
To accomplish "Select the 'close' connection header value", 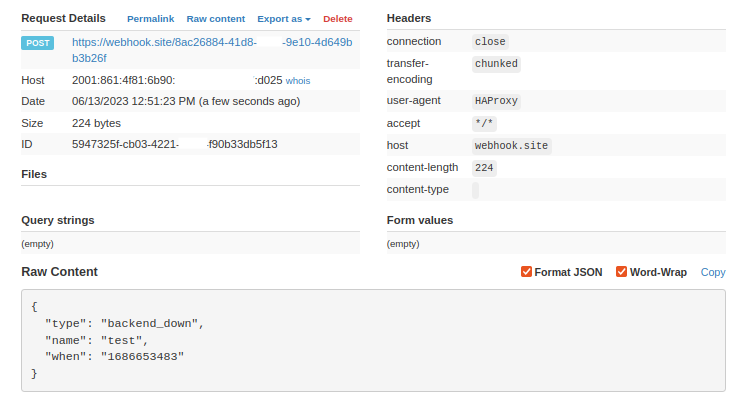I will pyautogui.click(x=490, y=42).
